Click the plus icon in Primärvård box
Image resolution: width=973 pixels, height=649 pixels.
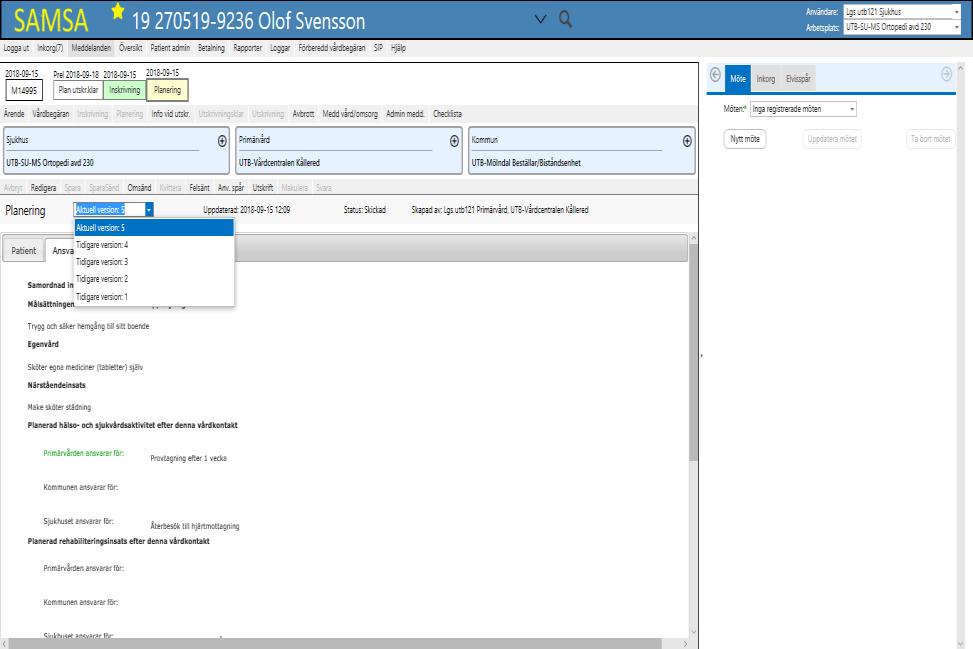454,141
